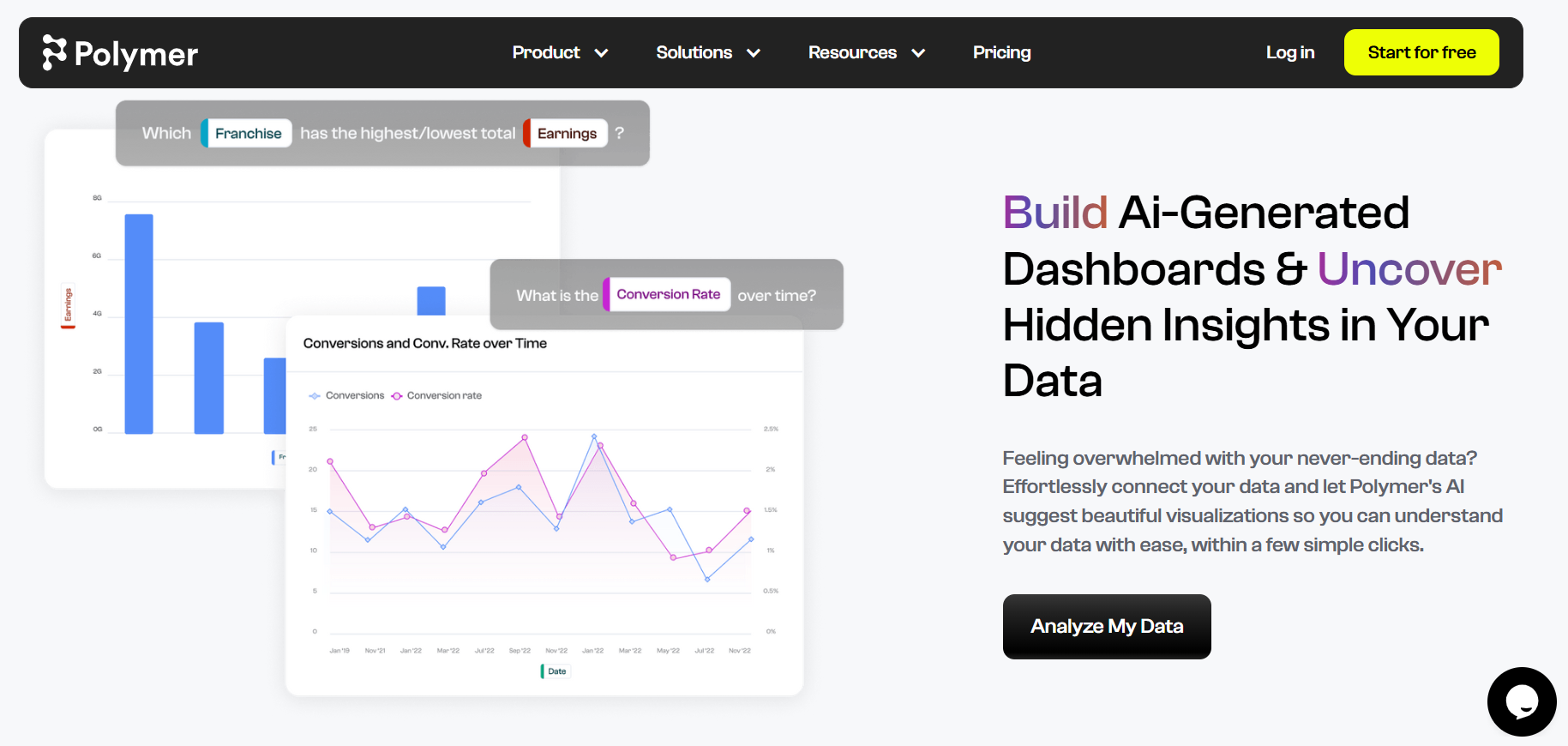This screenshot has height=746, width=1568.
Task: Expand the Product dropdown chevron
Action: pyautogui.click(x=602, y=53)
